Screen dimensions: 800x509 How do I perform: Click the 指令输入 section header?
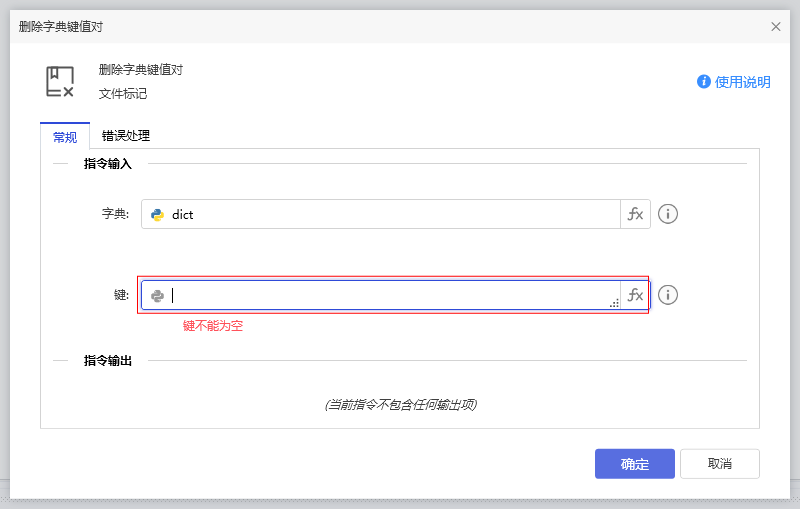point(107,163)
